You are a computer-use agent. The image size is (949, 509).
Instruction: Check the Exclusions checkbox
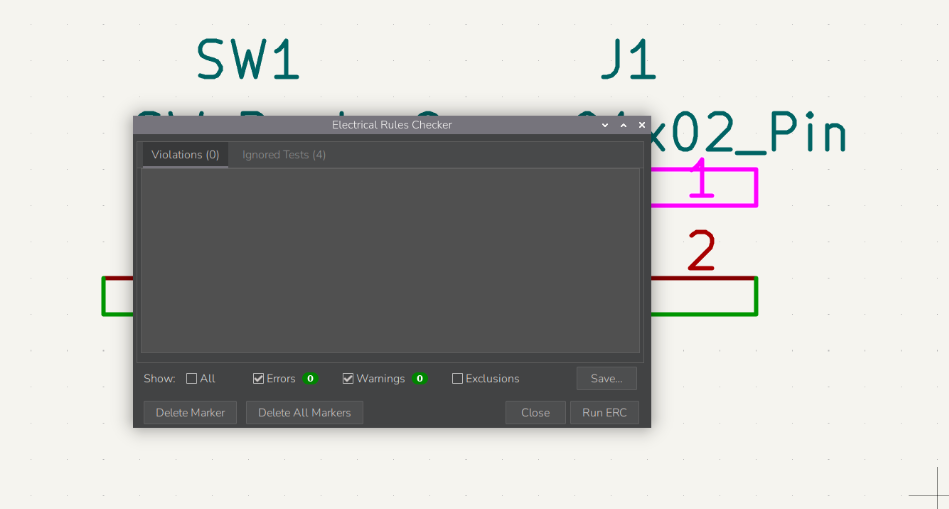[457, 379]
